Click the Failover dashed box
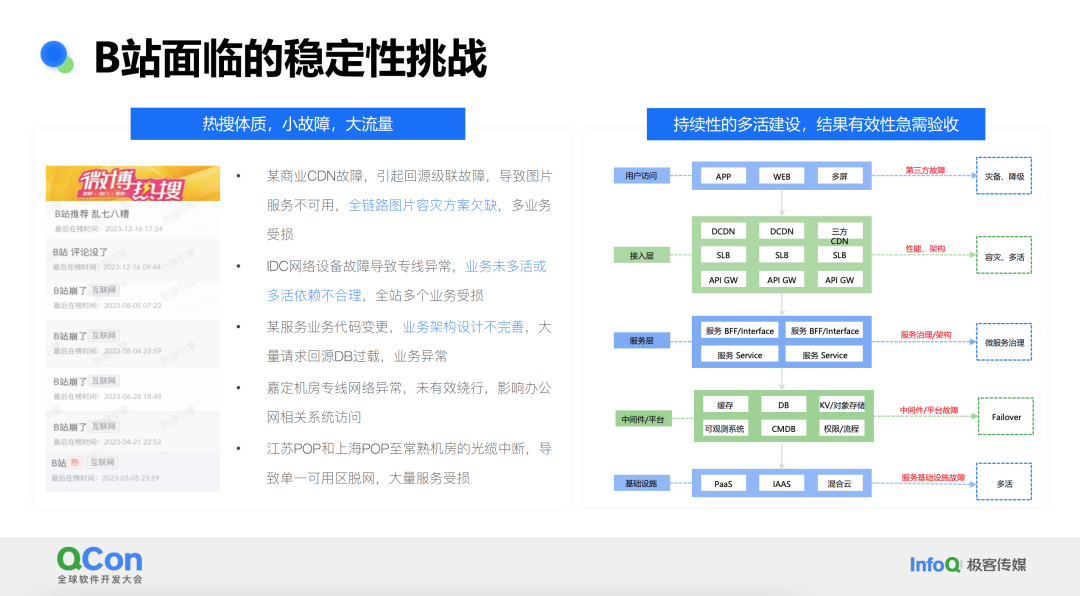The height and width of the screenshot is (596, 1080). point(1006,417)
